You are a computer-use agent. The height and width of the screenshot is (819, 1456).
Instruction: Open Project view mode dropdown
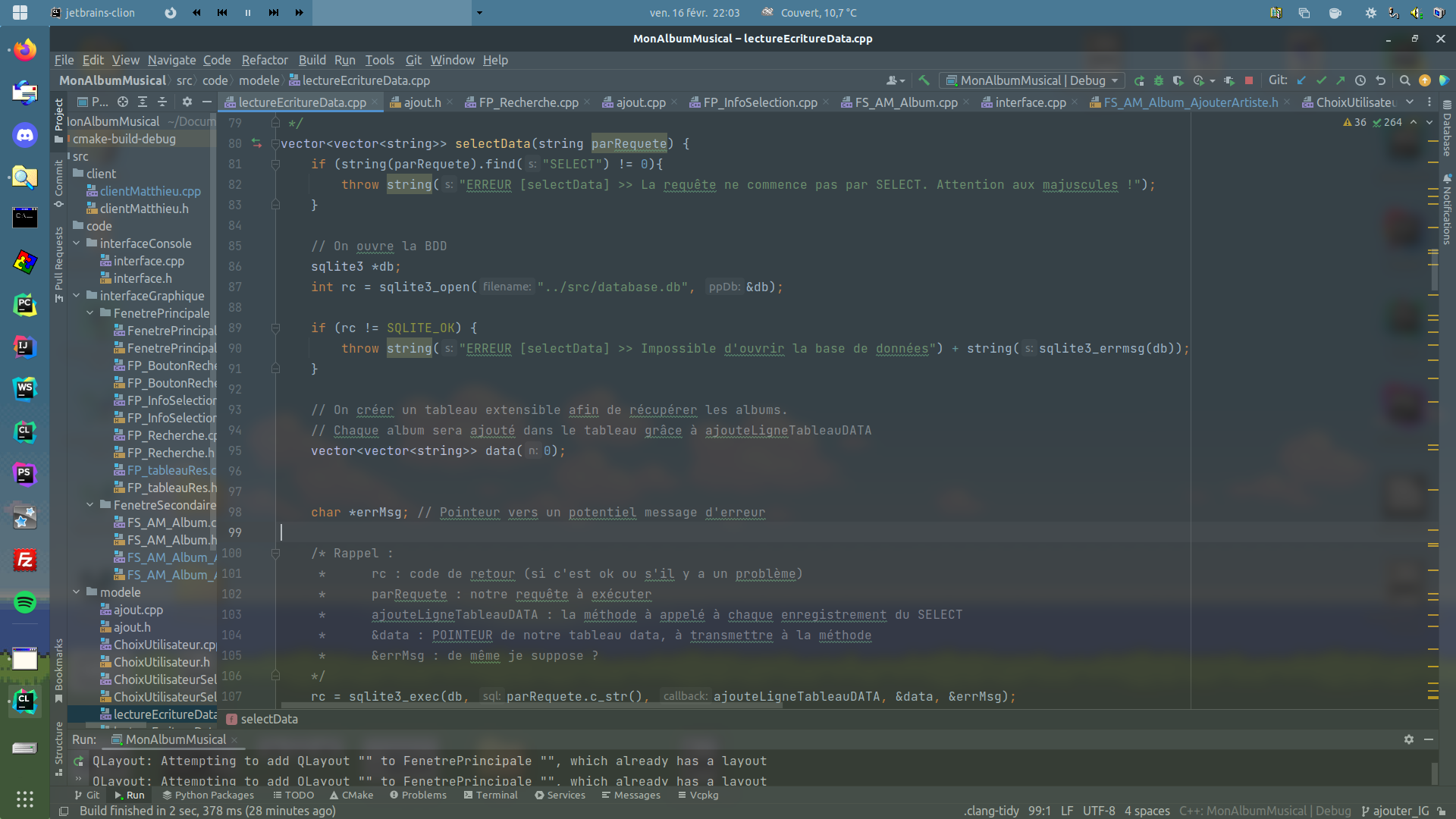93,102
